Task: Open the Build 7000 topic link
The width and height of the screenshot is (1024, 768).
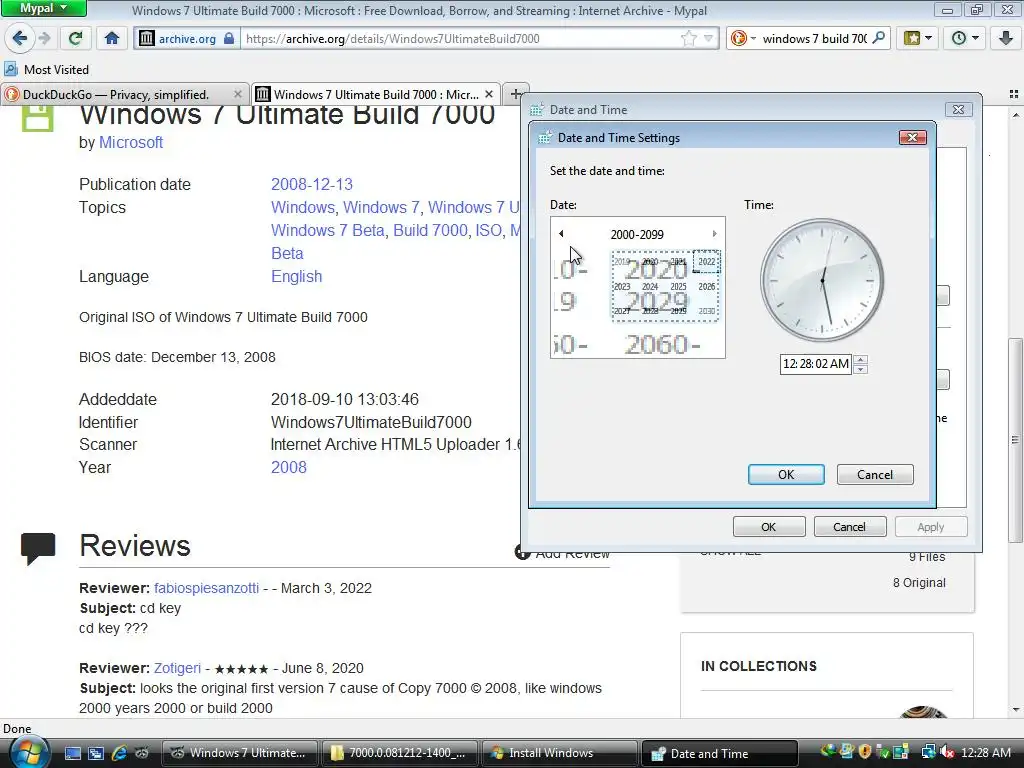Action: pyautogui.click(x=430, y=230)
